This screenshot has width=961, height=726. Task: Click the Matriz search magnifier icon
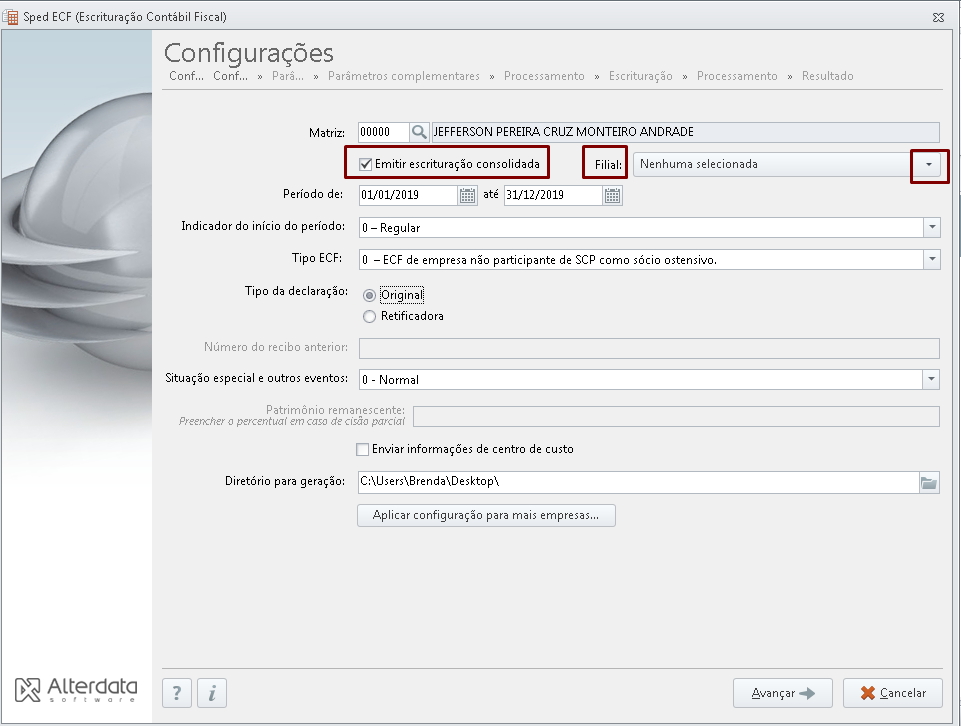point(419,132)
